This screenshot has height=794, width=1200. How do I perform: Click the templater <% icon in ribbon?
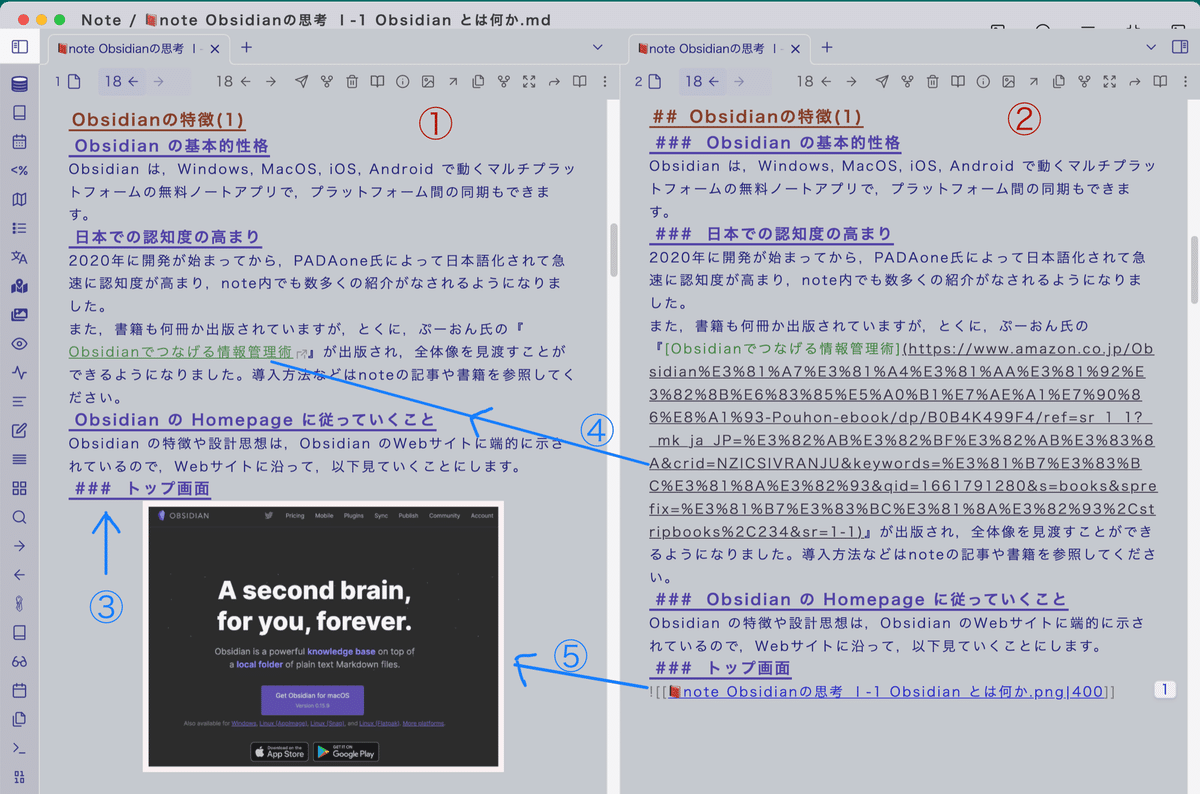coord(19,171)
